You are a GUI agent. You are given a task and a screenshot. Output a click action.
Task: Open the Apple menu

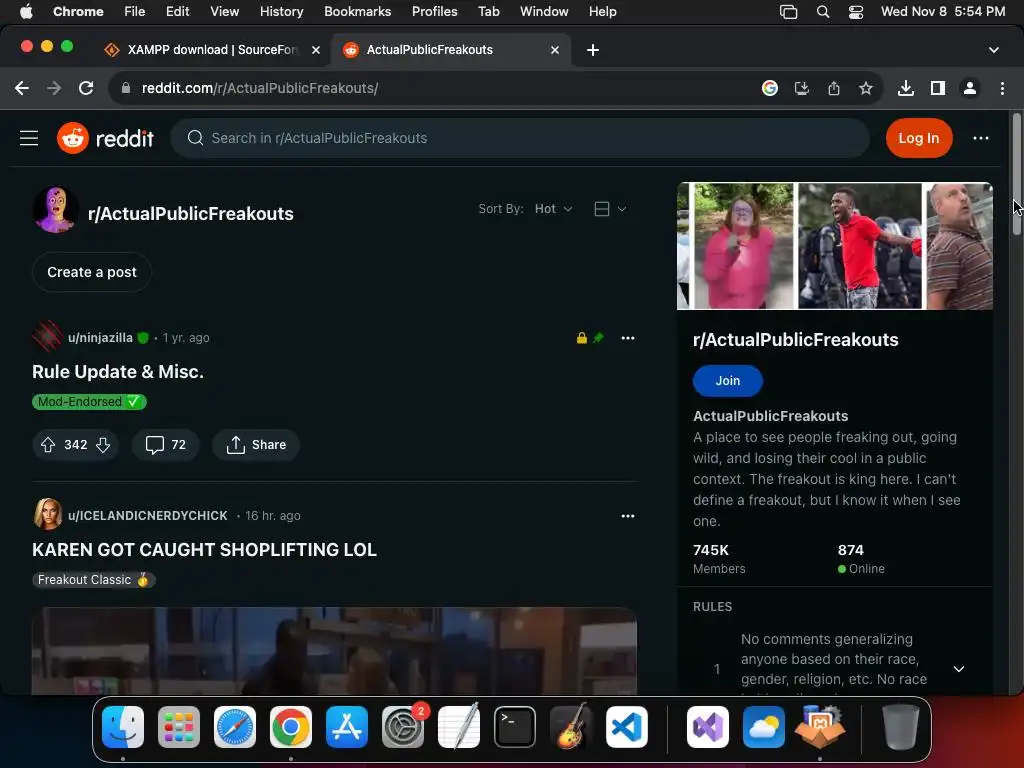click(26, 11)
